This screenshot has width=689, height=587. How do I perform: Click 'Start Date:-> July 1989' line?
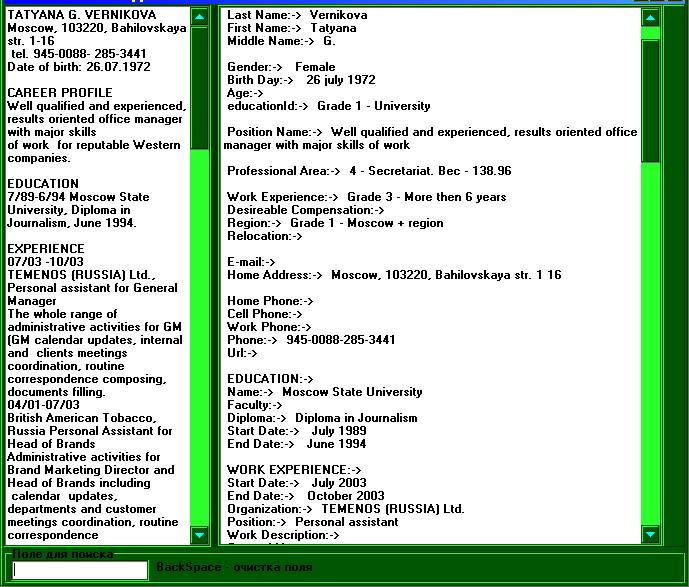(x=297, y=431)
